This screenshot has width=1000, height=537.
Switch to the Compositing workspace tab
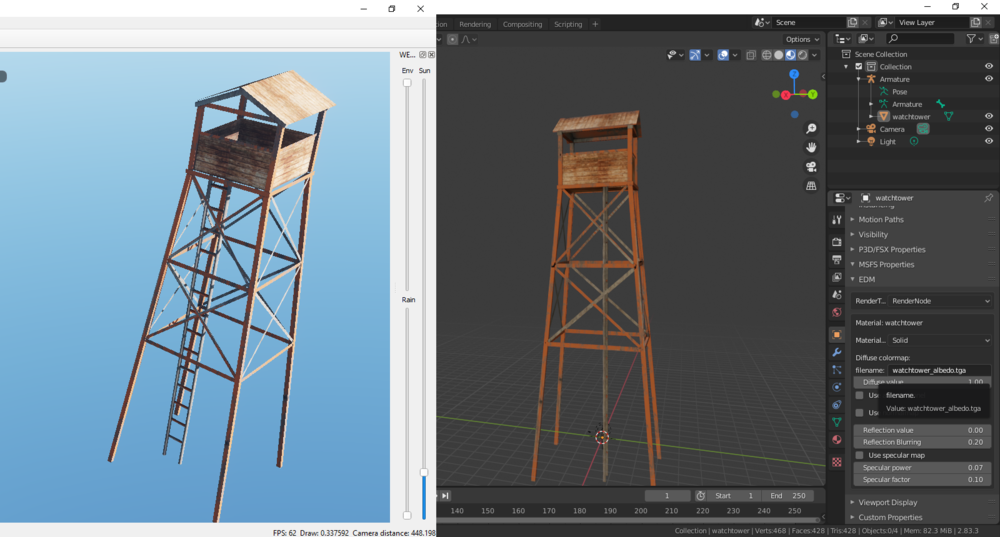[x=522, y=24]
